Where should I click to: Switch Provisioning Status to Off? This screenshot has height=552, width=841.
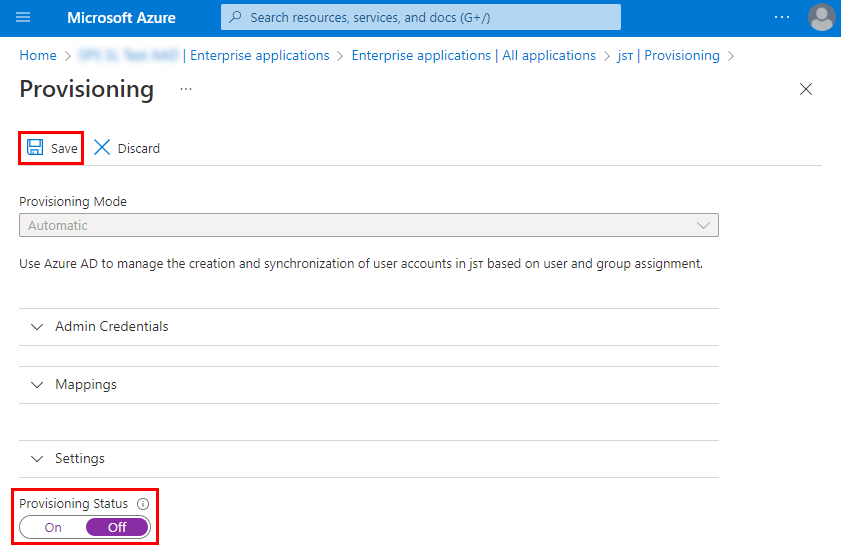117,527
